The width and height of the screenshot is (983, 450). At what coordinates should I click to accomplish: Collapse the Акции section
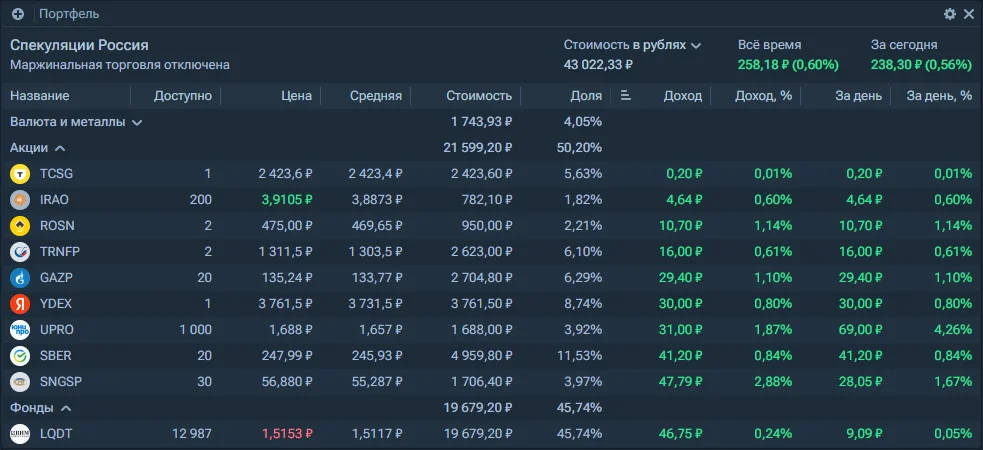pyautogui.click(x=38, y=148)
